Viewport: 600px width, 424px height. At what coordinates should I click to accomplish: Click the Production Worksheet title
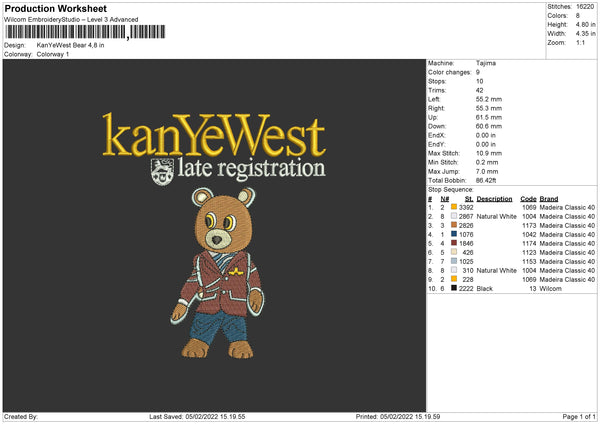pyautogui.click(x=56, y=8)
